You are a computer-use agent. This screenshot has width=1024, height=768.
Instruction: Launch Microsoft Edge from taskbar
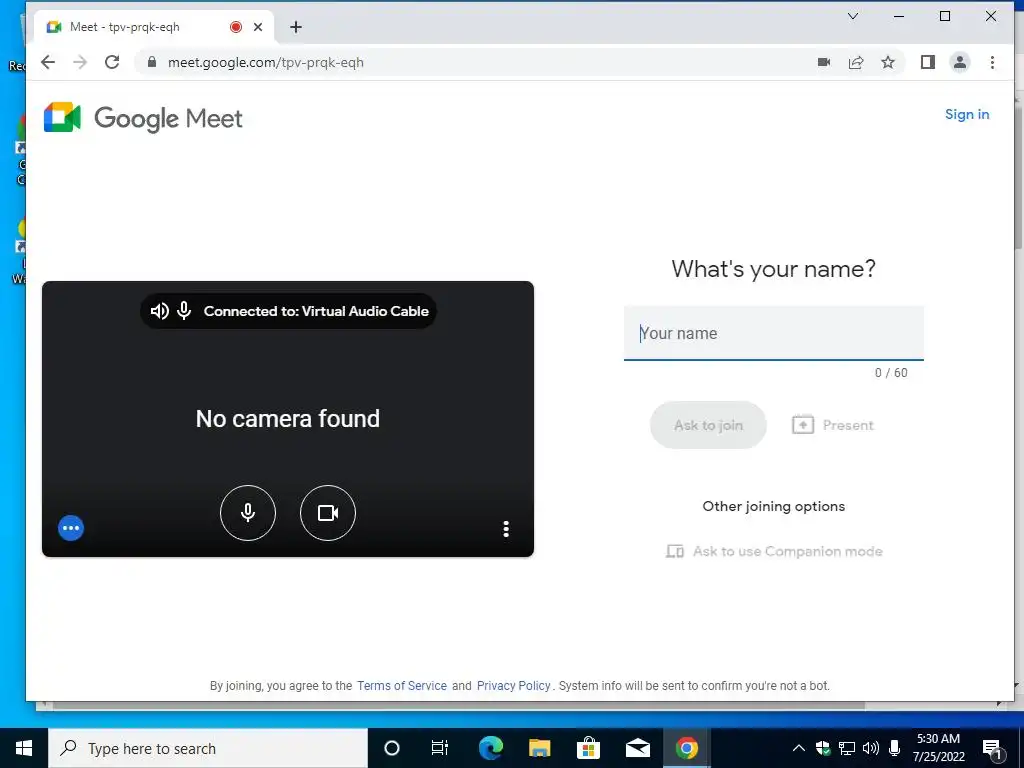490,748
